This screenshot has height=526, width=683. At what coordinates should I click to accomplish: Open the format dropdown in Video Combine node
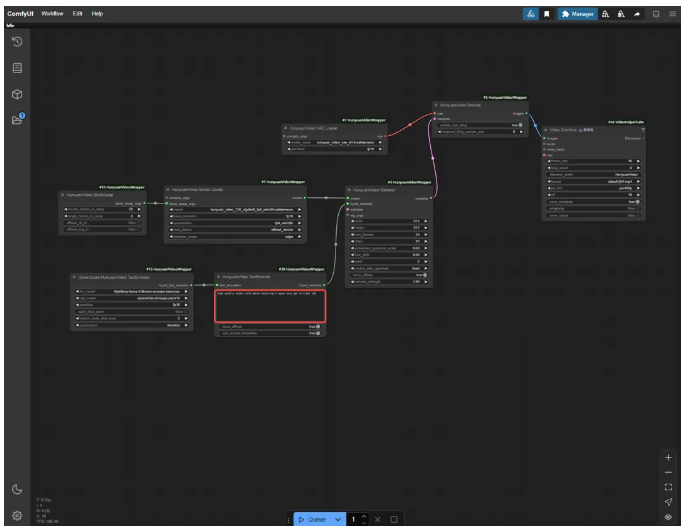click(598, 180)
